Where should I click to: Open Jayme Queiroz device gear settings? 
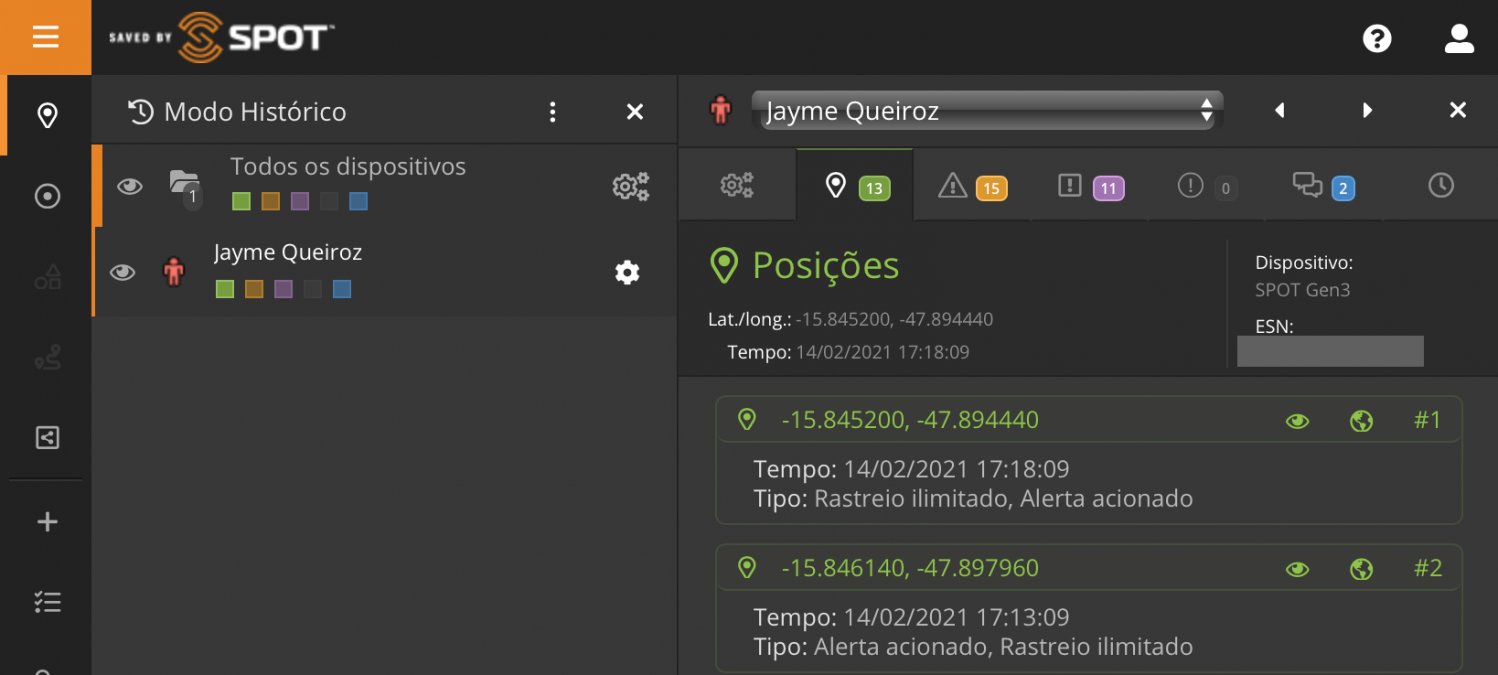coord(627,272)
